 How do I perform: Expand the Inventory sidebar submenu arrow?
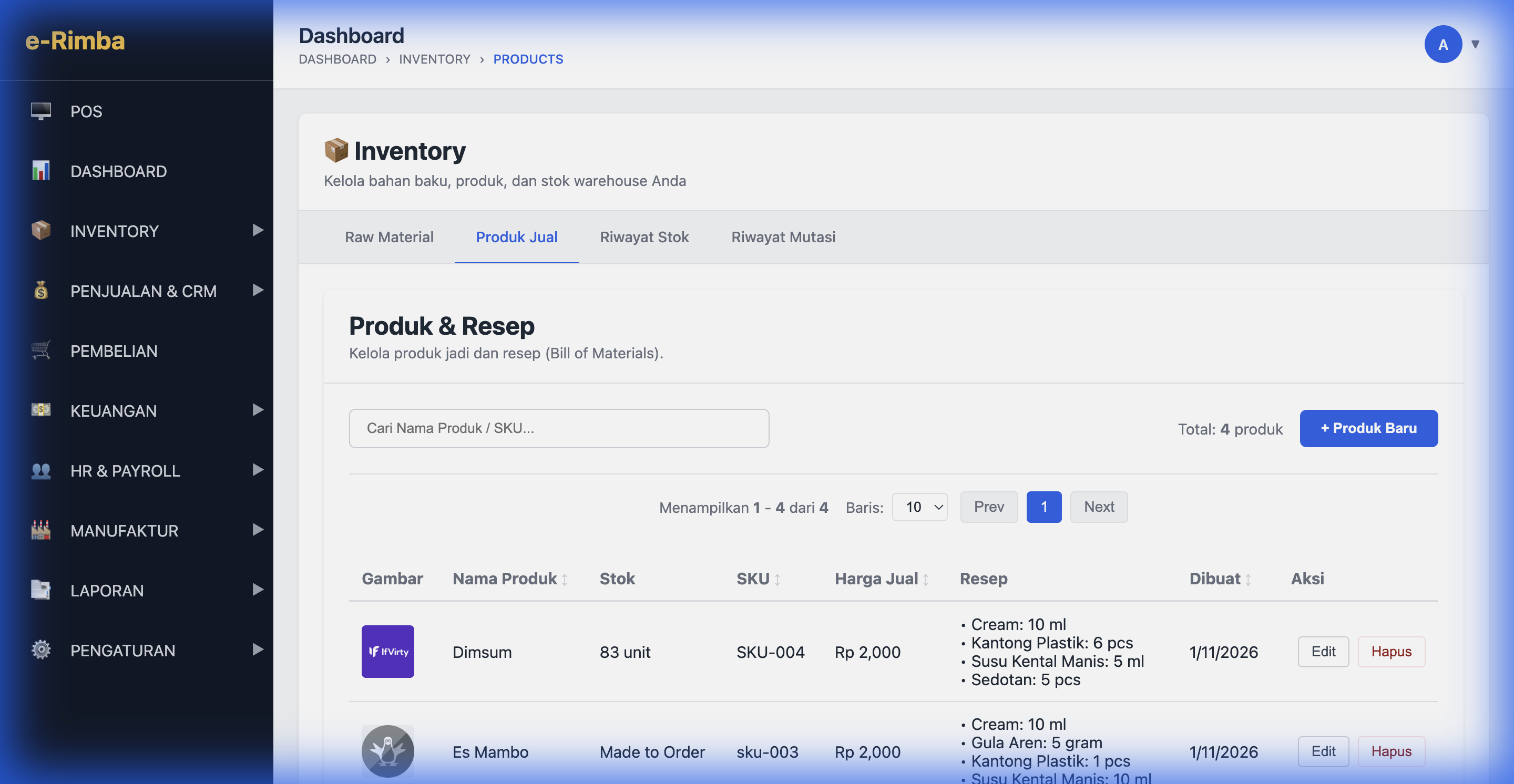pyautogui.click(x=258, y=230)
